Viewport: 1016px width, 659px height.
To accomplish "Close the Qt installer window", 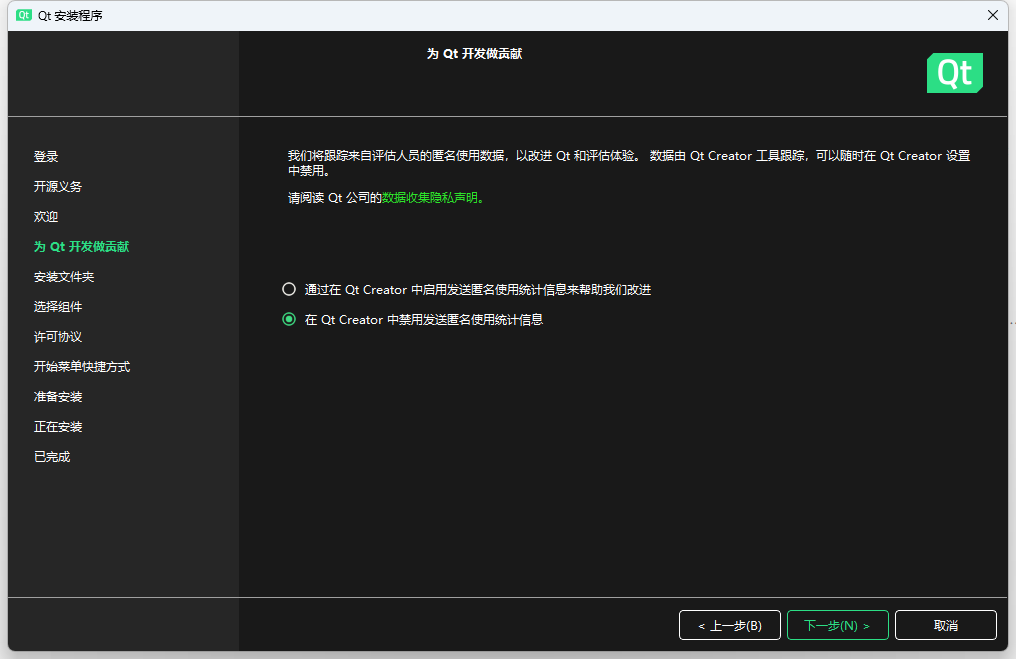I will (993, 15).
